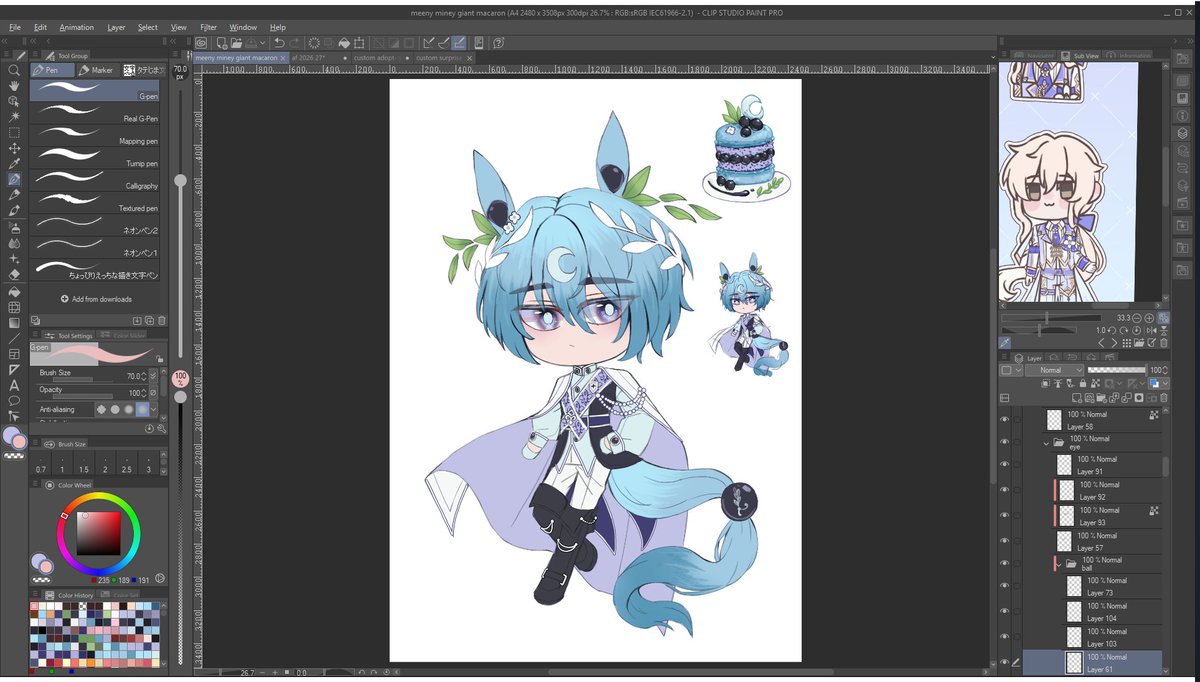
Task: Open the save icon dropdown arrow
Action: [x=262, y=43]
